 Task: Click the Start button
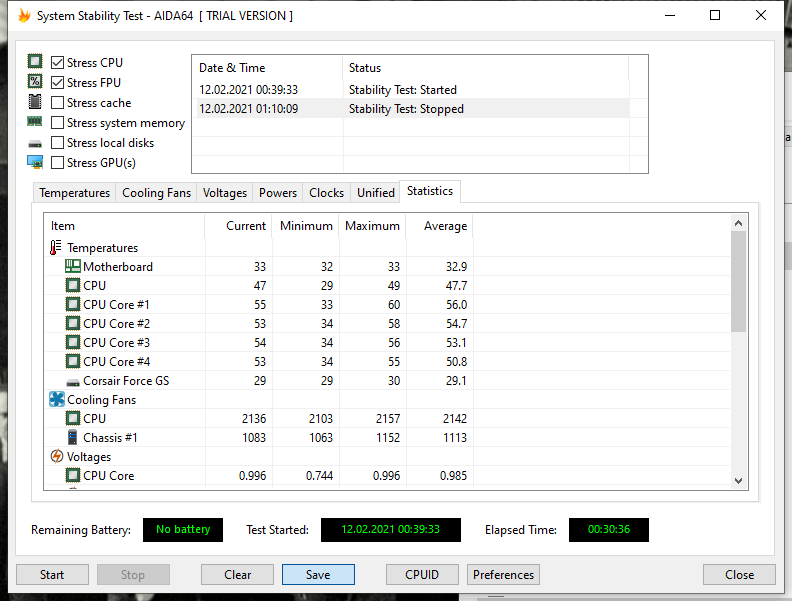coord(52,575)
